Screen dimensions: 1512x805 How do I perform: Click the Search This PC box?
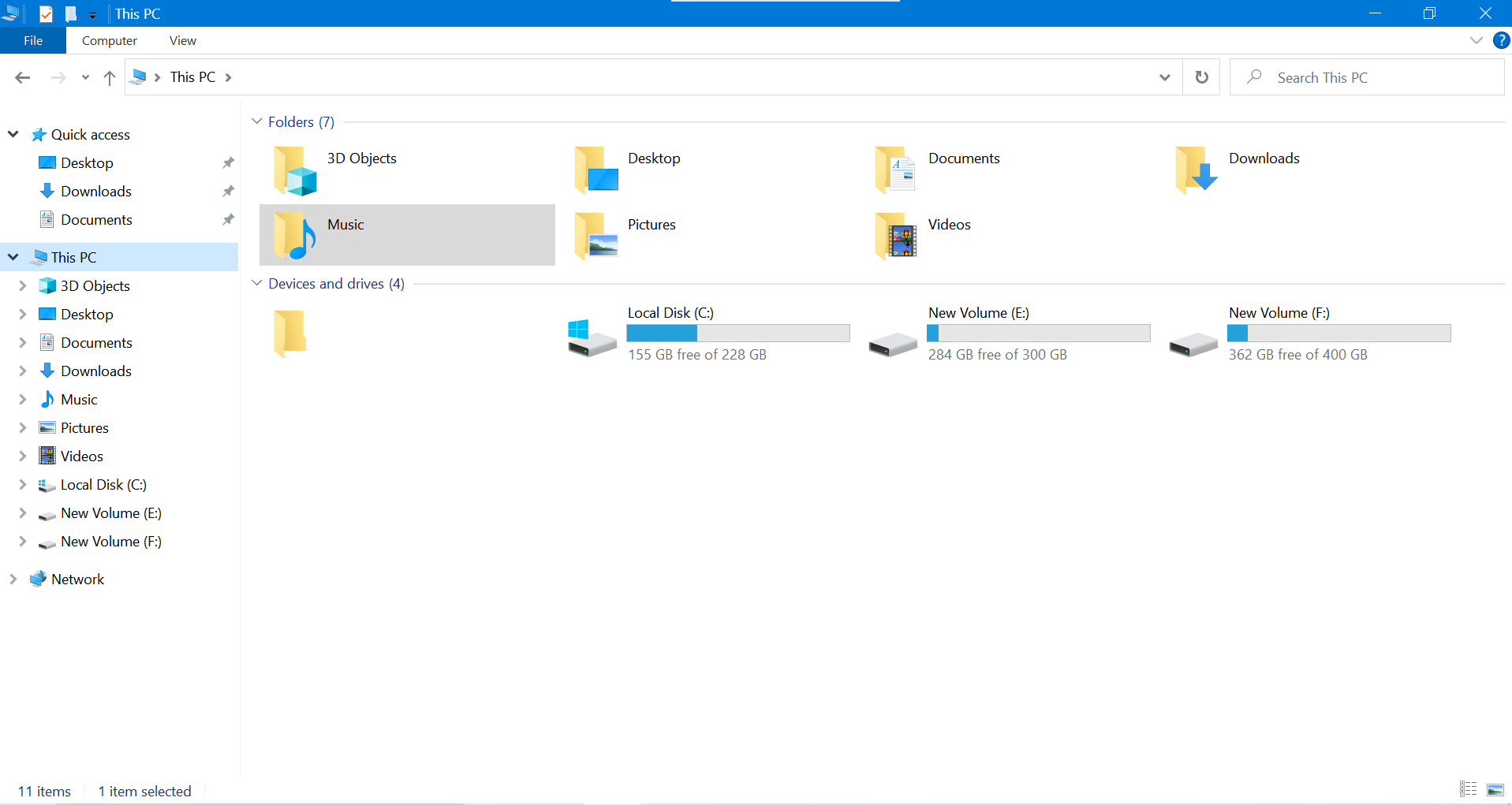tap(1366, 77)
